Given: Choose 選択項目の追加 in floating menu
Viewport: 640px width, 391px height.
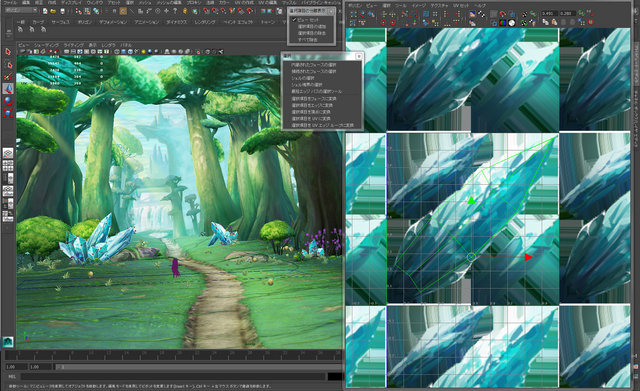Looking at the screenshot, I should 312,27.
